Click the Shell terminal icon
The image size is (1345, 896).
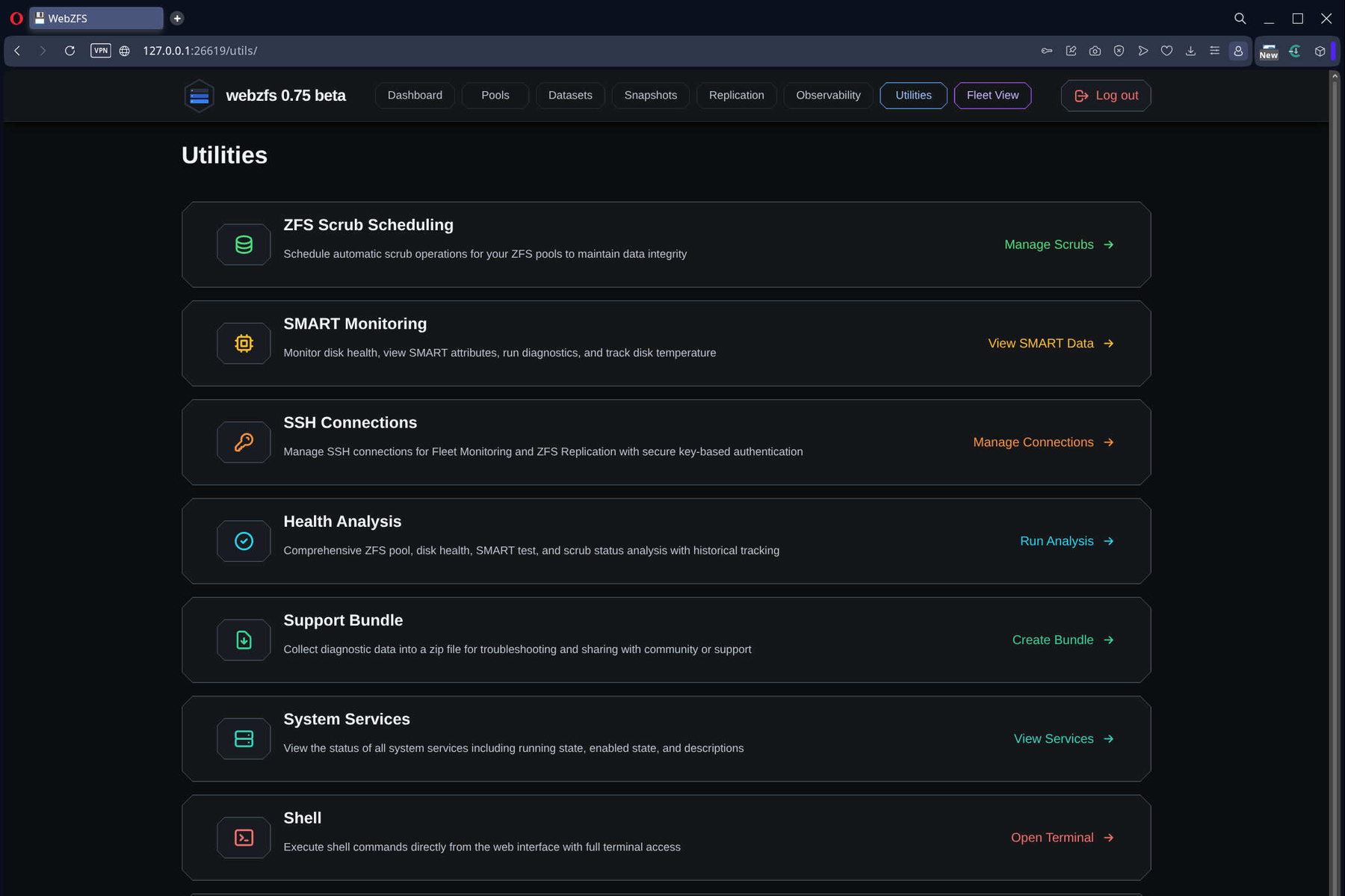click(x=244, y=838)
